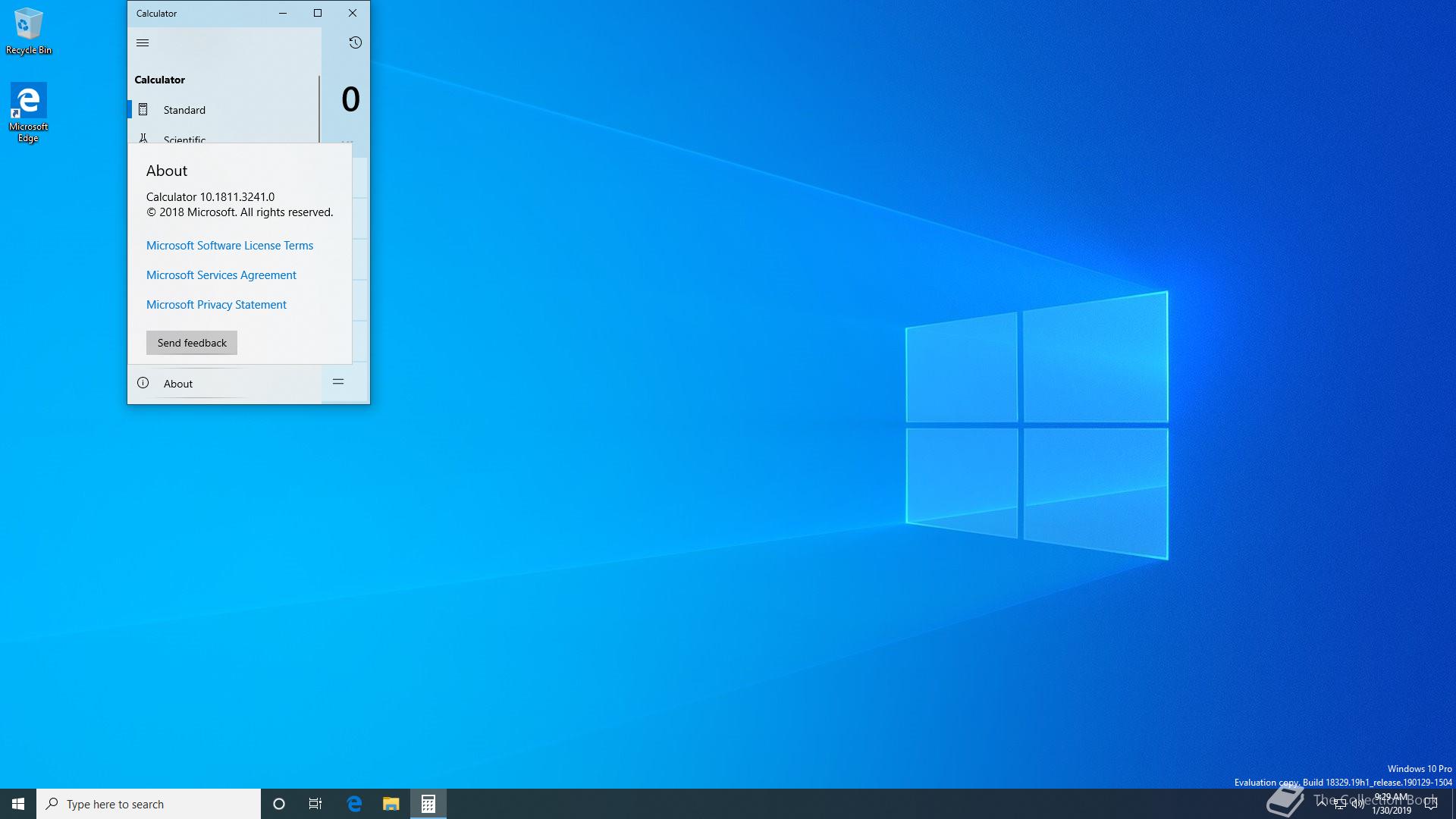Click the equals button in Calculator
This screenshot has height=819, width=1456.
click(338, 382)
